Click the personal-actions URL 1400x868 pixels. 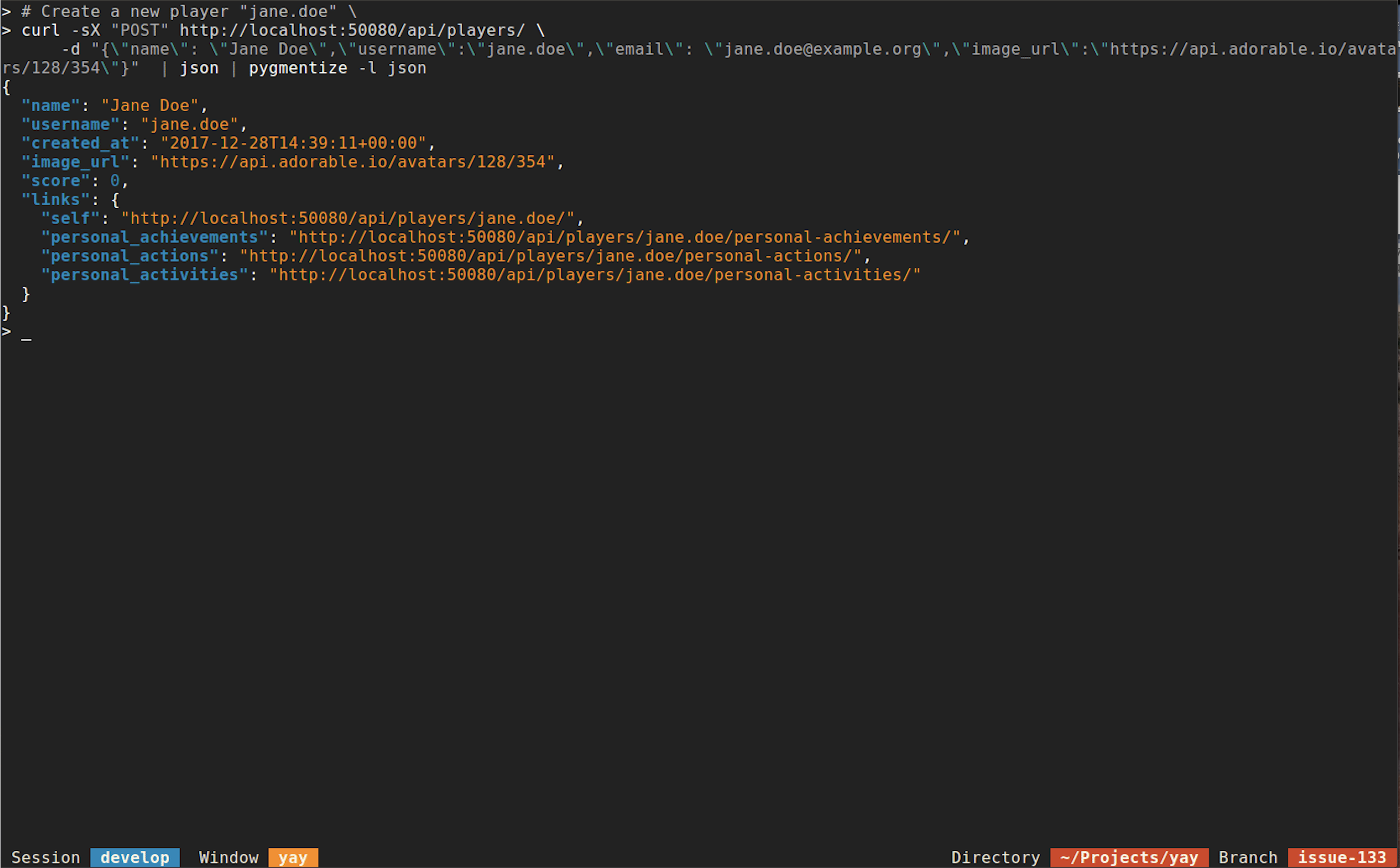(550, 256)
